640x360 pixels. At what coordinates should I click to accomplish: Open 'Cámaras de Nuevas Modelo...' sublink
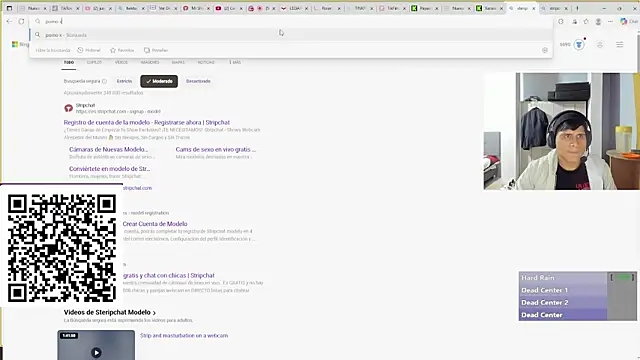click(x=109, y=149)
